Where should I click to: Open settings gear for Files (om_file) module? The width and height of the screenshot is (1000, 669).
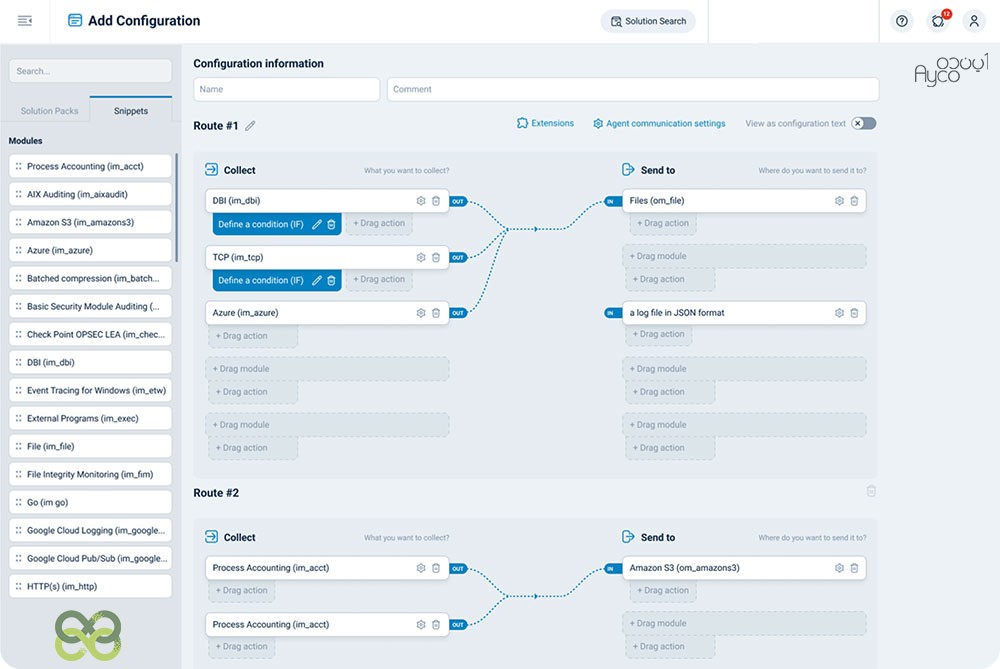click(x=839, y=201)
